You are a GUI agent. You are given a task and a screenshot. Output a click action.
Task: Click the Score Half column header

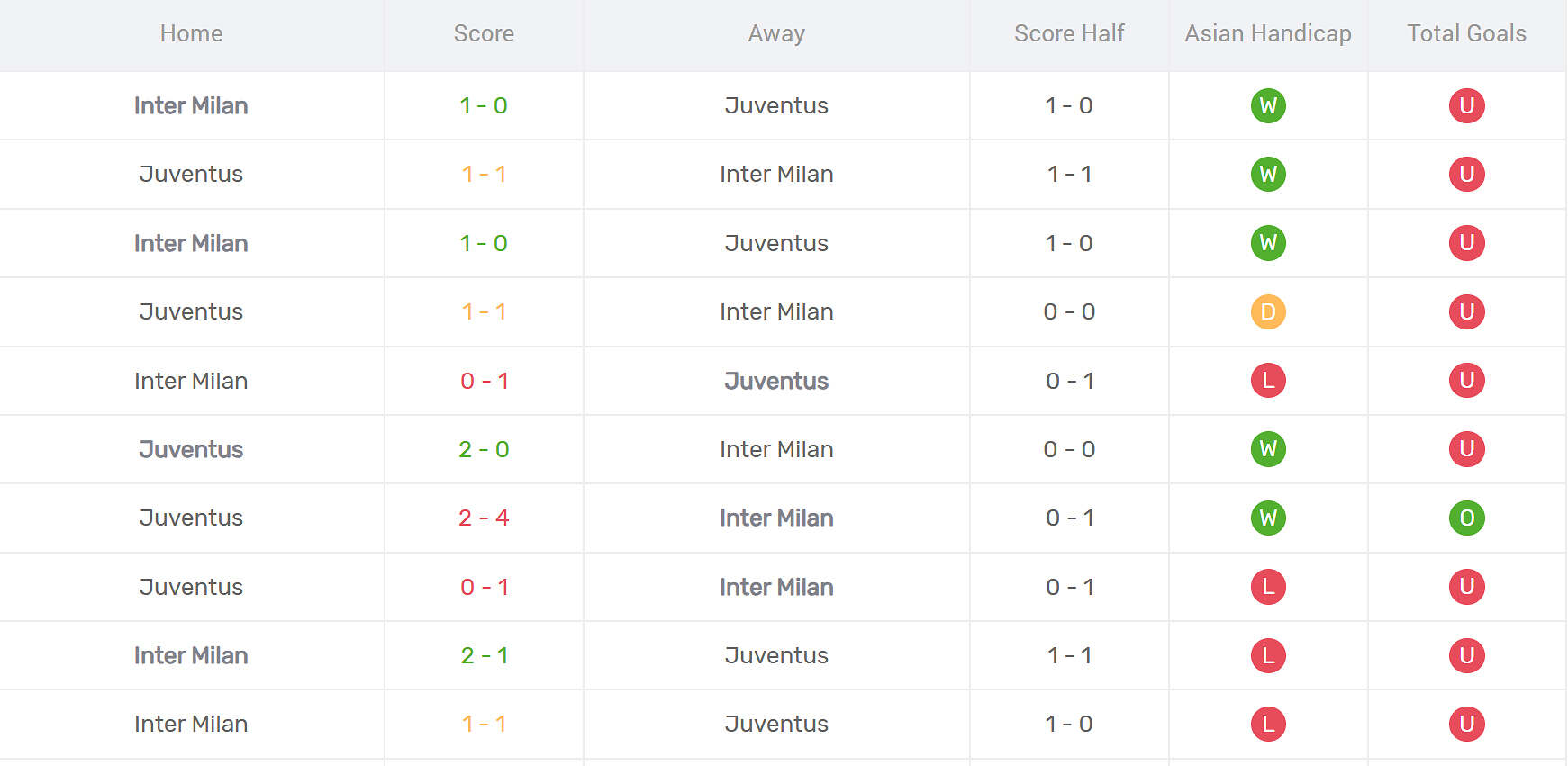point(1069,34)
